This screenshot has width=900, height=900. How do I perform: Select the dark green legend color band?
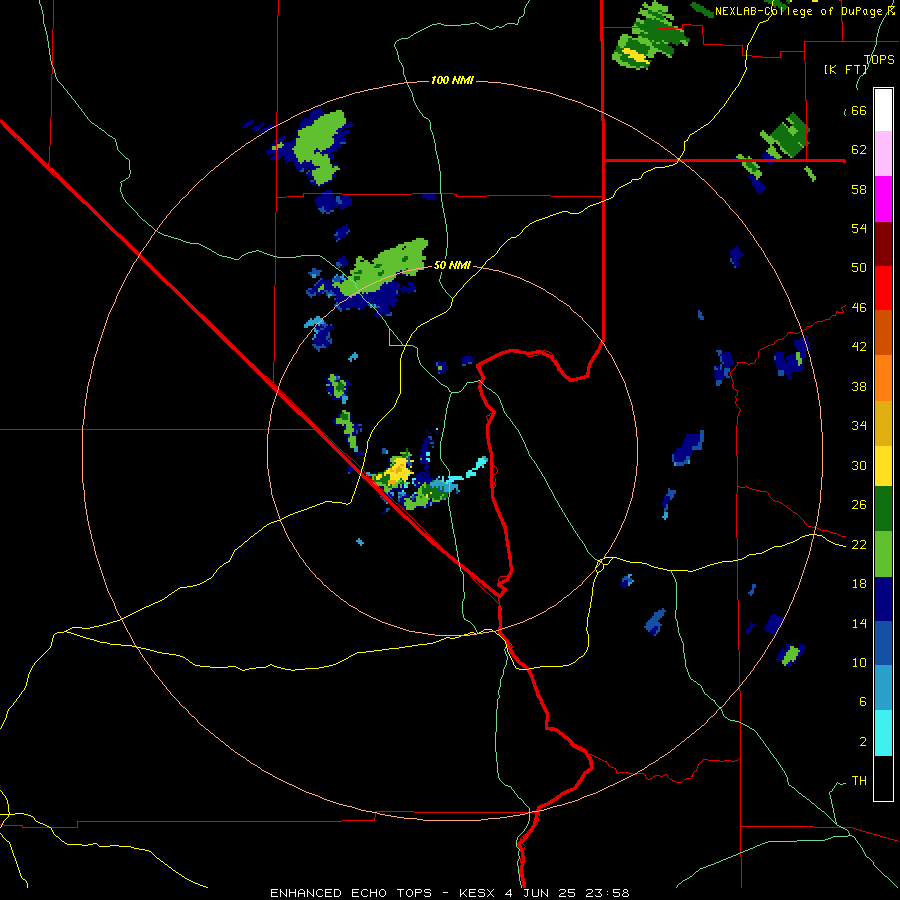[883, 509]
